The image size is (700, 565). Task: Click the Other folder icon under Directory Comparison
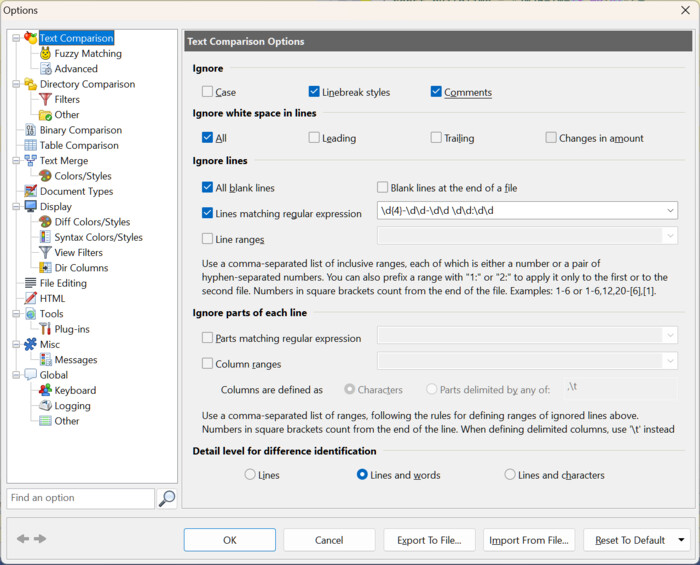tap(45, 115)
